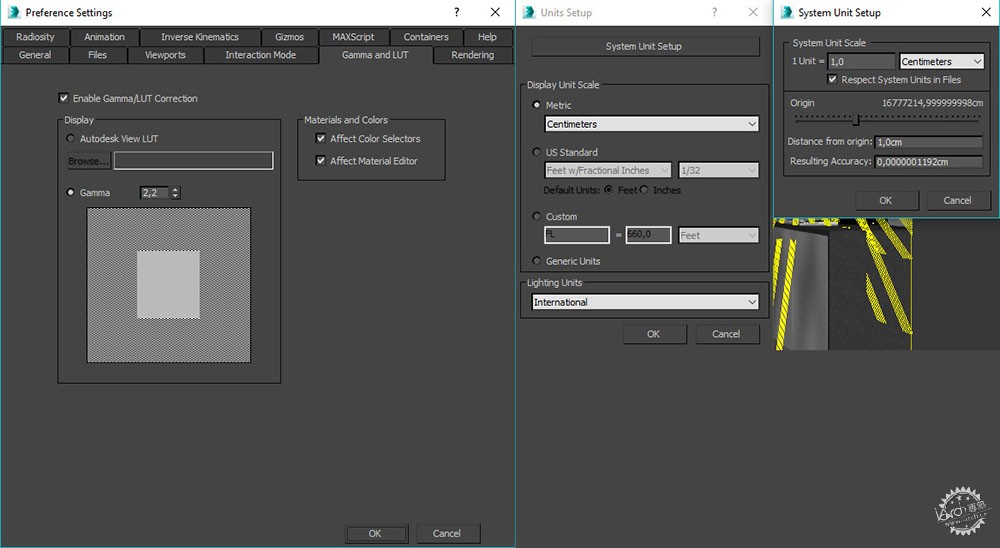The image size is (1000, 548).
Task: Click the LUT file path field
Action: point(194,161)
